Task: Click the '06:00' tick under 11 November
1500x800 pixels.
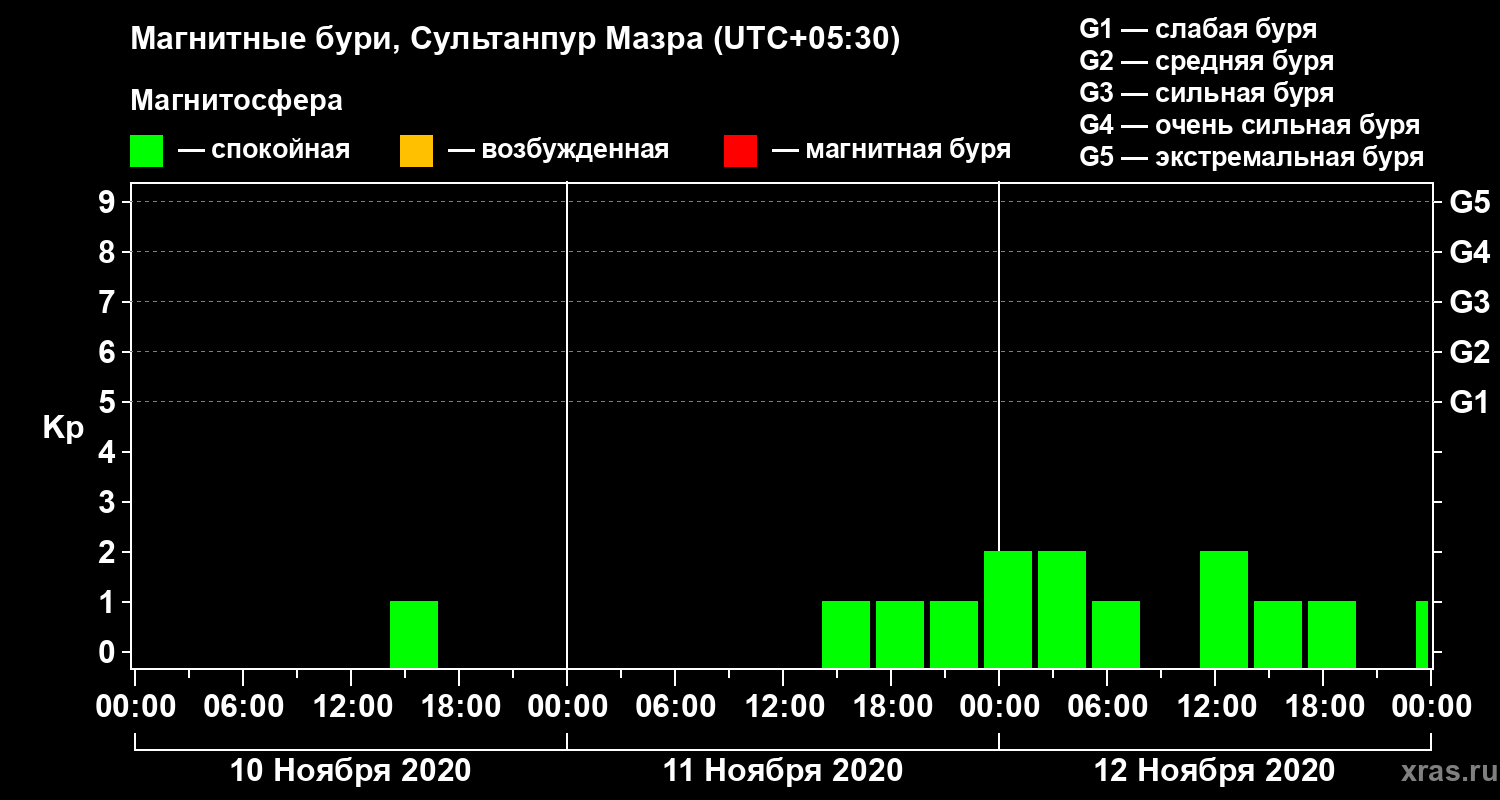Action: (x=675, y=707)
